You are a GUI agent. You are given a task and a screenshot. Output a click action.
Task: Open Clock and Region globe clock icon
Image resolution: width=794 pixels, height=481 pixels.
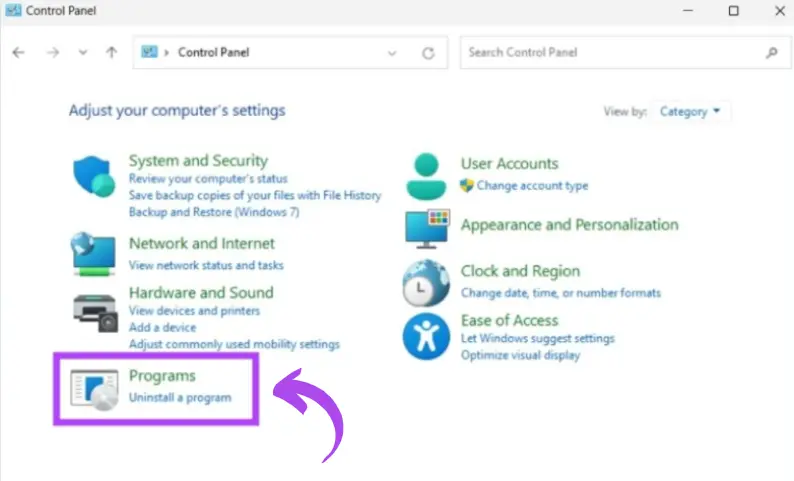click(x=426, y=283)
